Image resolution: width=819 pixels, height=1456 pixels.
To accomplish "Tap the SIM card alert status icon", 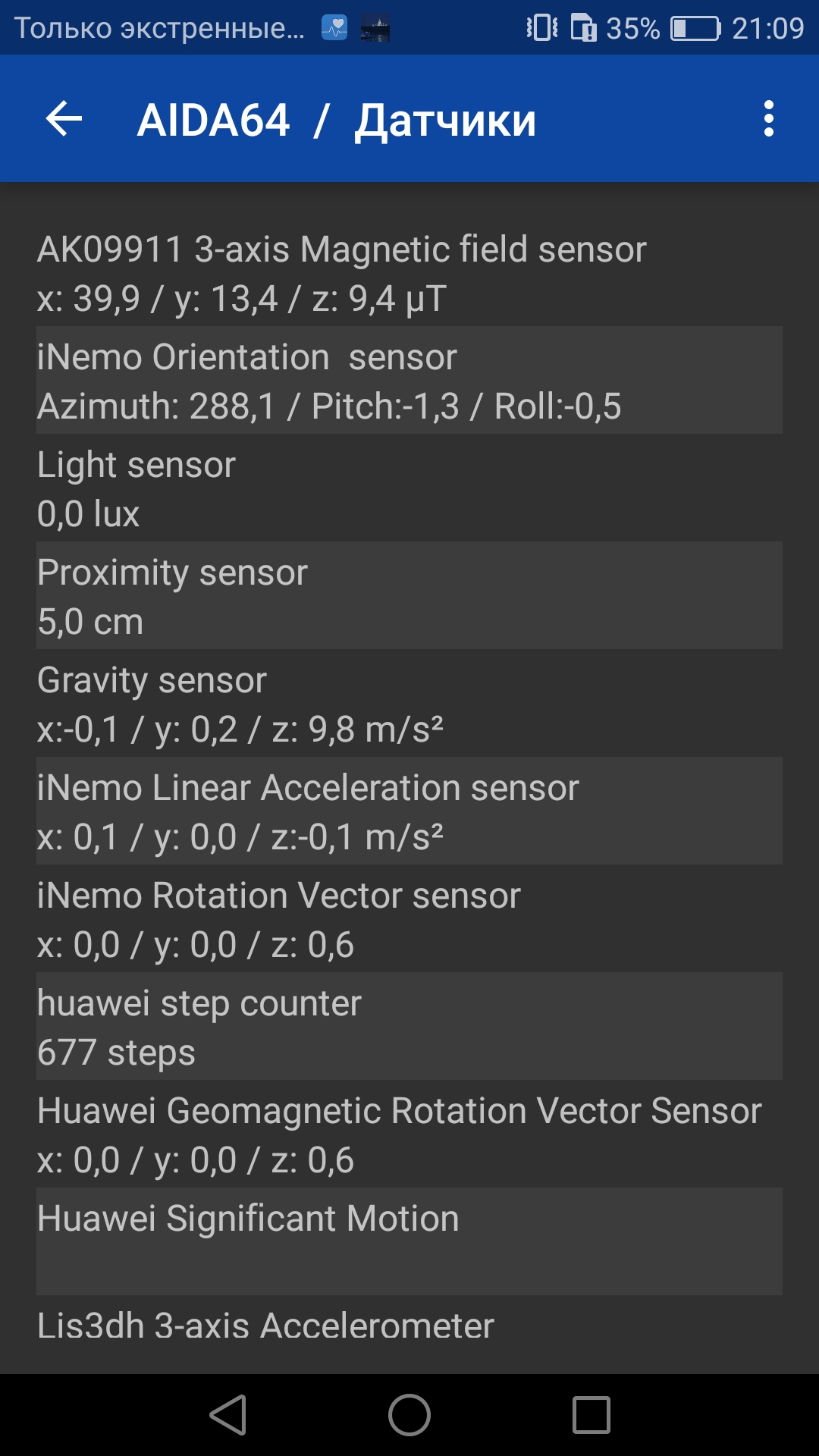I will coord(583,28).
